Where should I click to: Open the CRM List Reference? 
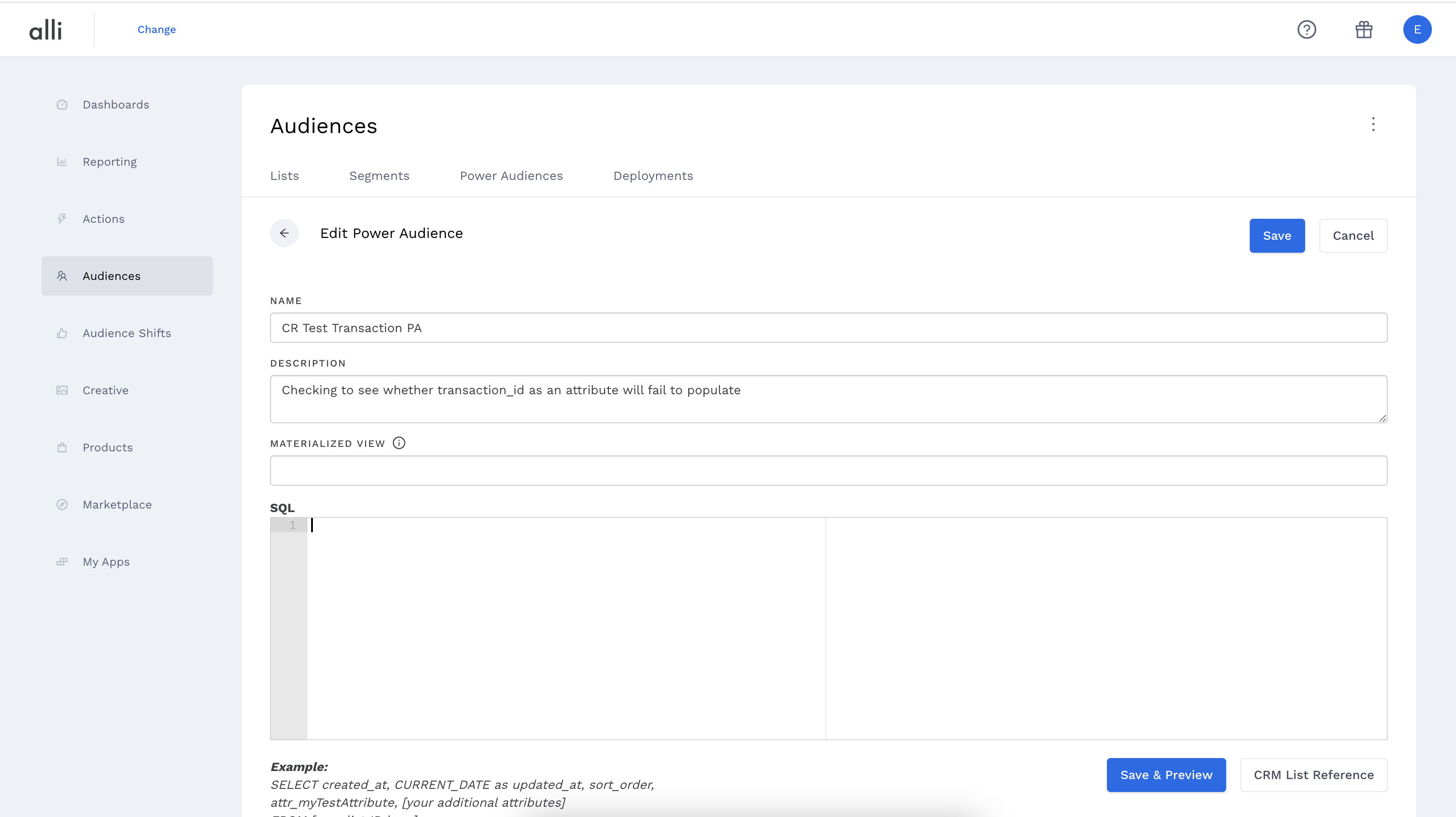point(1313,775)
